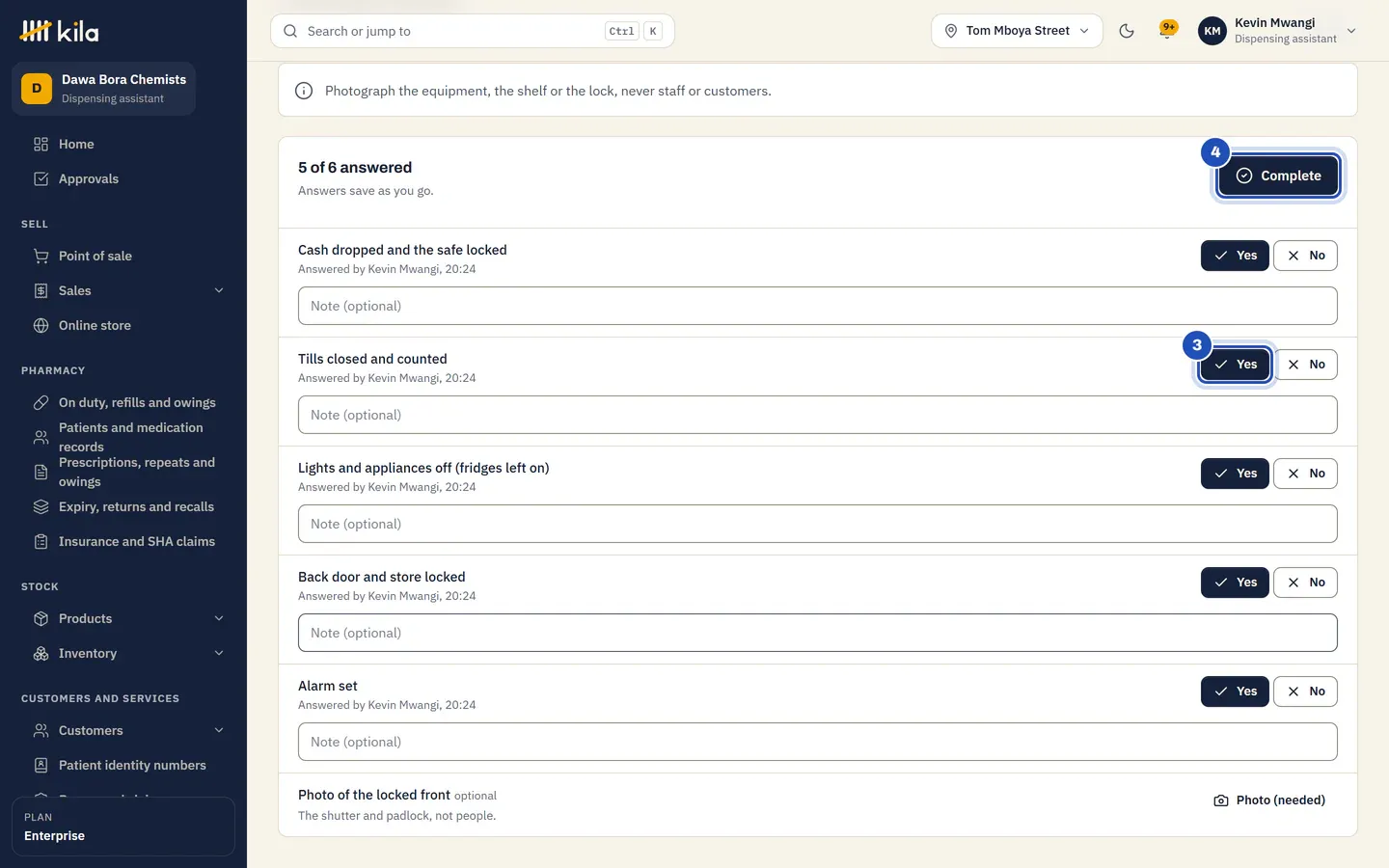Viewport: 1389px width, 868px height.
Task: Answer Yes for Cash dropped and safe locked
Action: pos(1235,256)
